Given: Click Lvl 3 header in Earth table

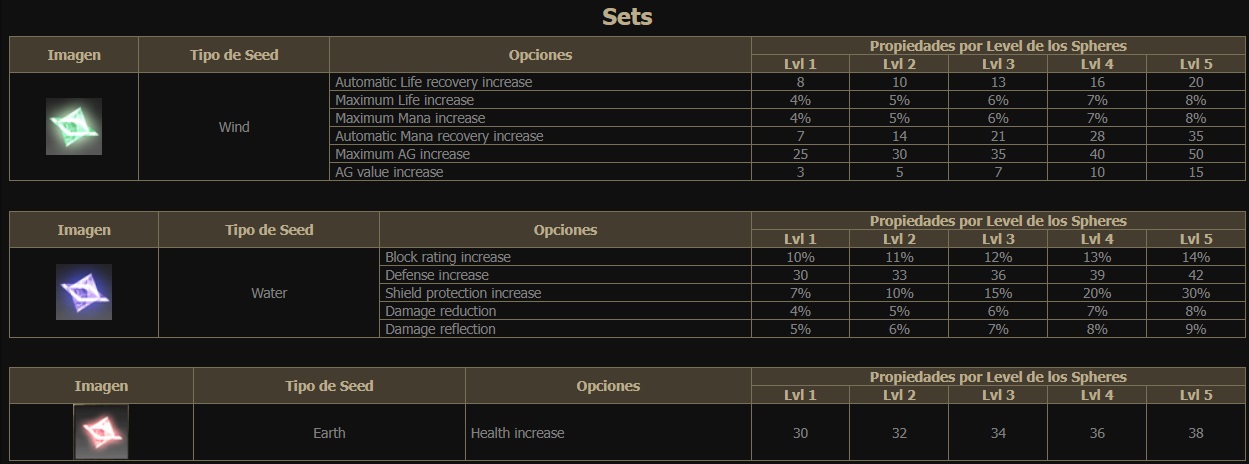Looking at the screenshot, I should [998, 395].
